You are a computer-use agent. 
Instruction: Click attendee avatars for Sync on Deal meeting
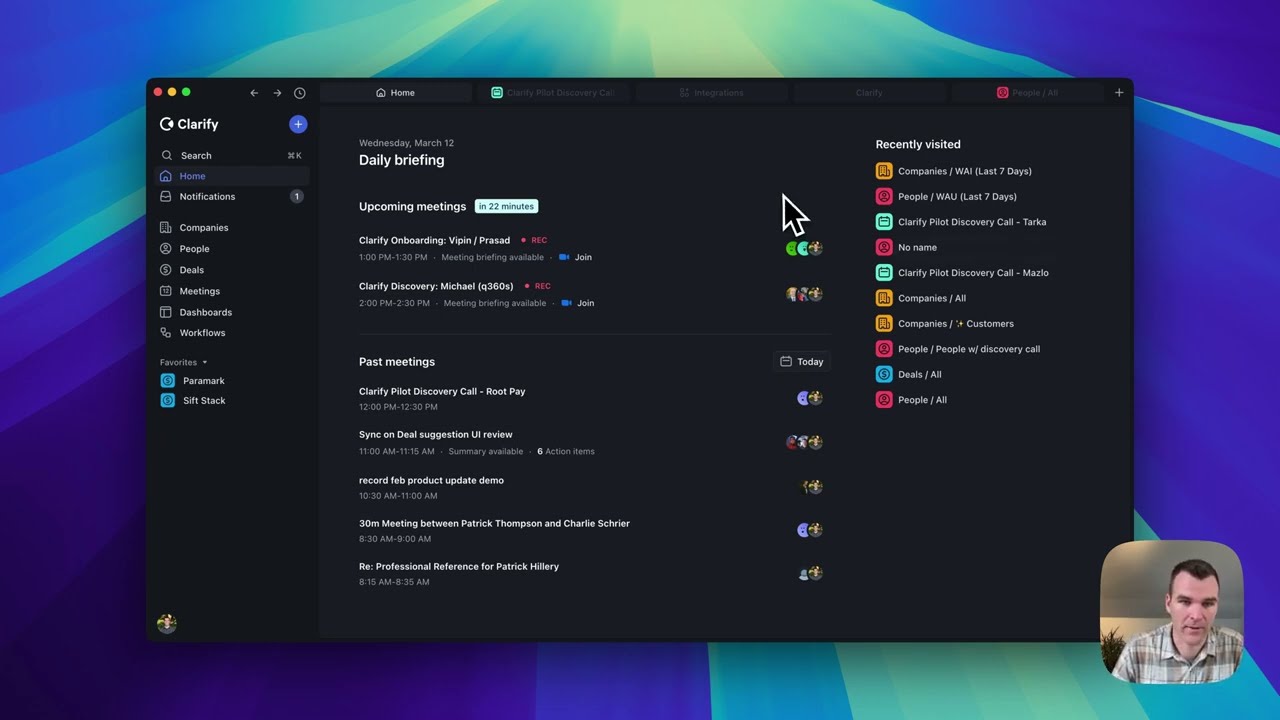pyautogui.click(x=804, y=443)
